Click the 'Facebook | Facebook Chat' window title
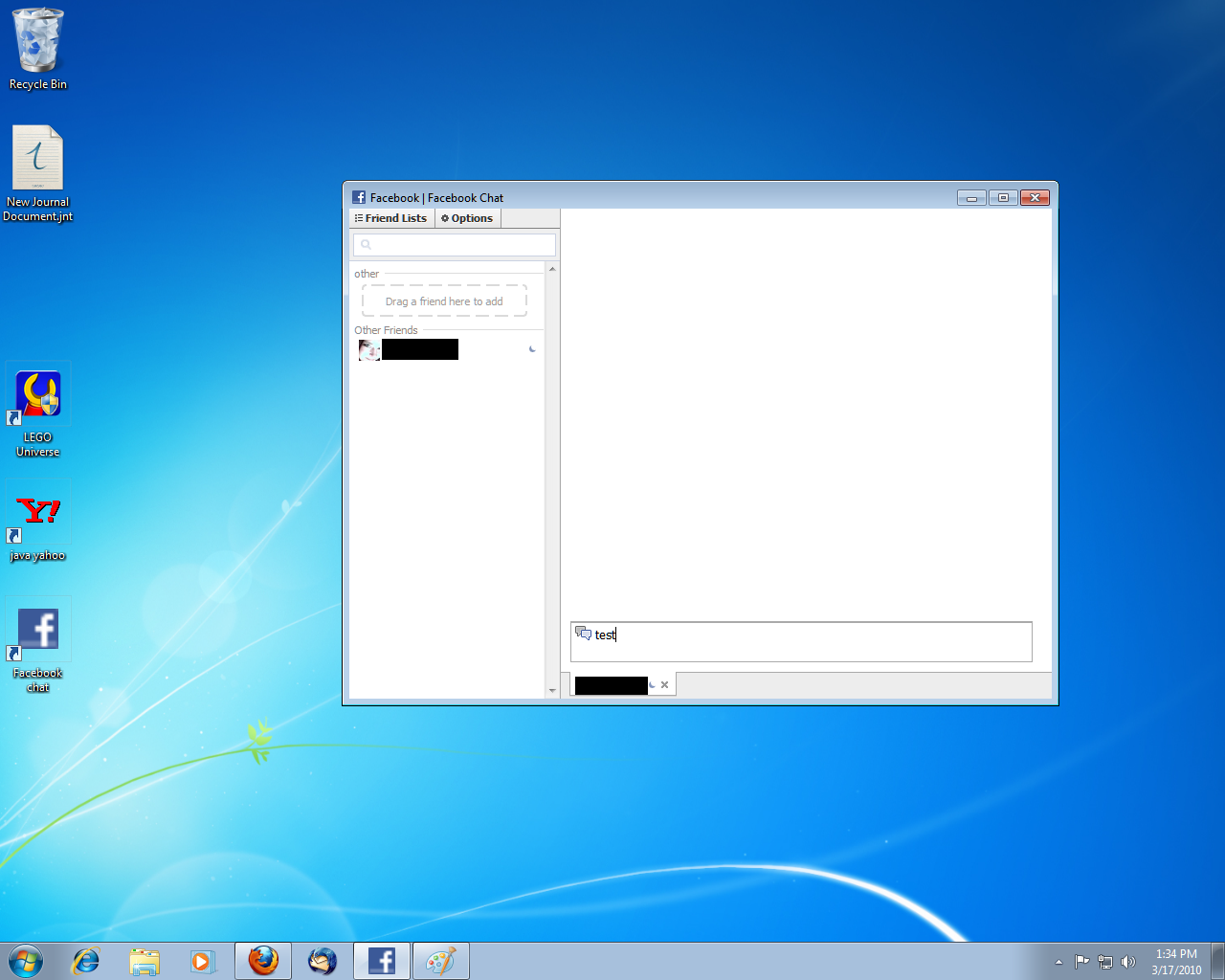Viewport: 1225px width, 980px height. tap(436, 198)
